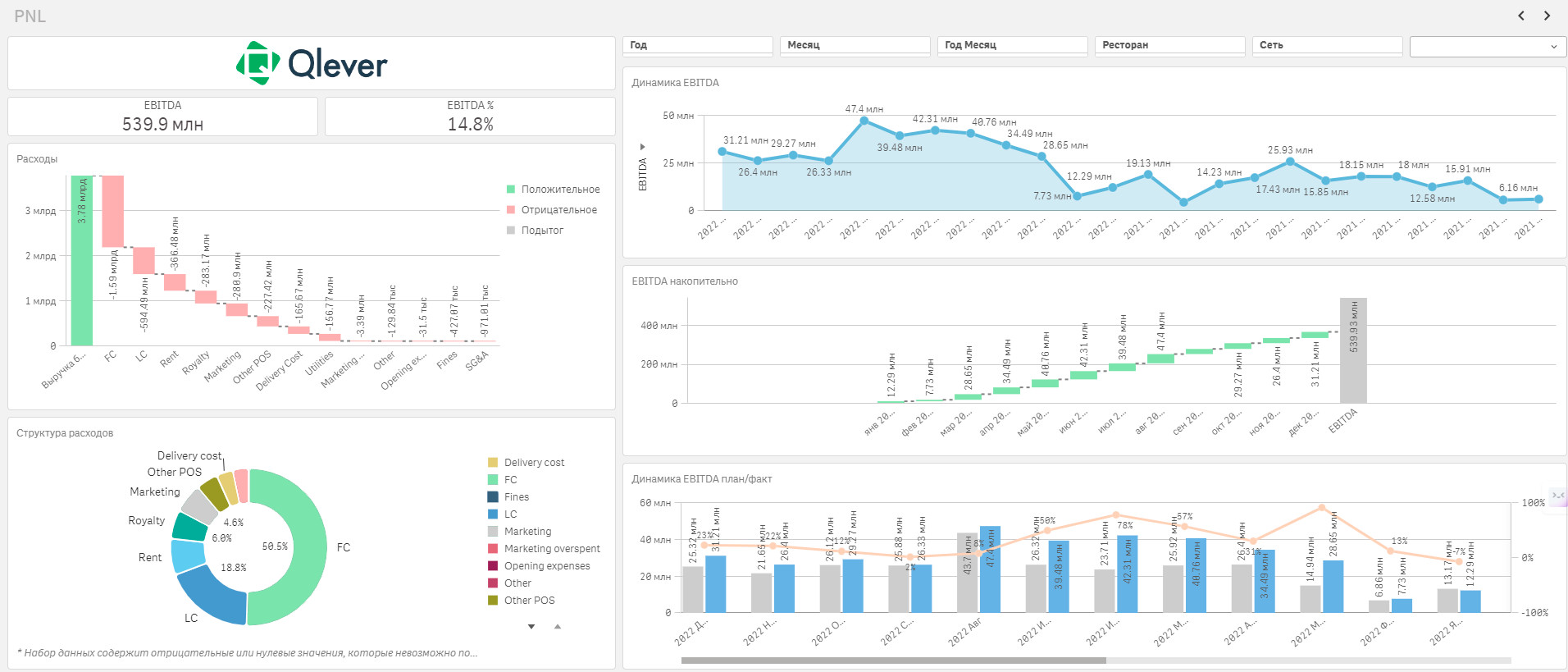Click the Qlever logo image
The width and height of the screenshot is (1568, 672).
pyautogui.click(x=312, y=63)
